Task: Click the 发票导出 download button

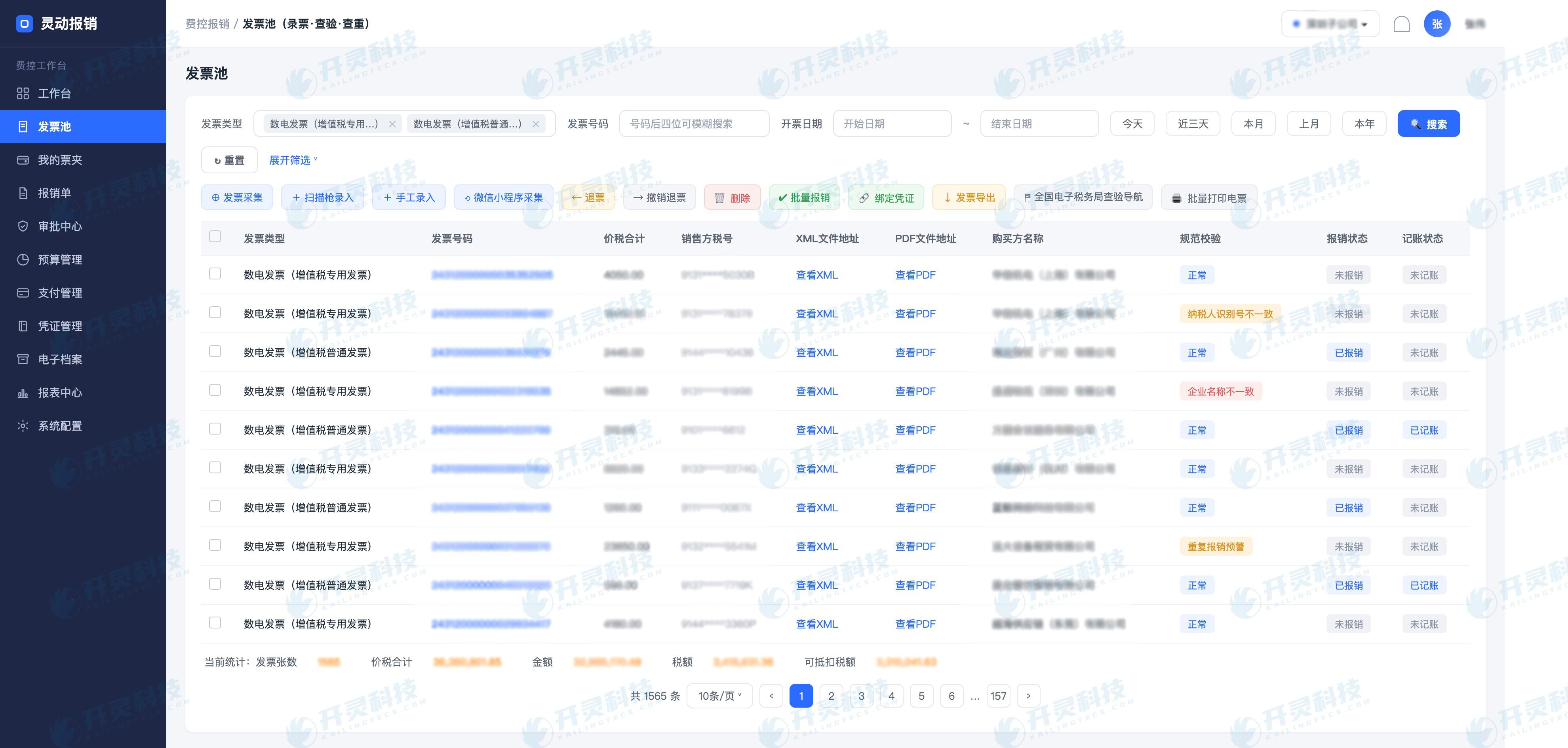Action: coord(969,197)
